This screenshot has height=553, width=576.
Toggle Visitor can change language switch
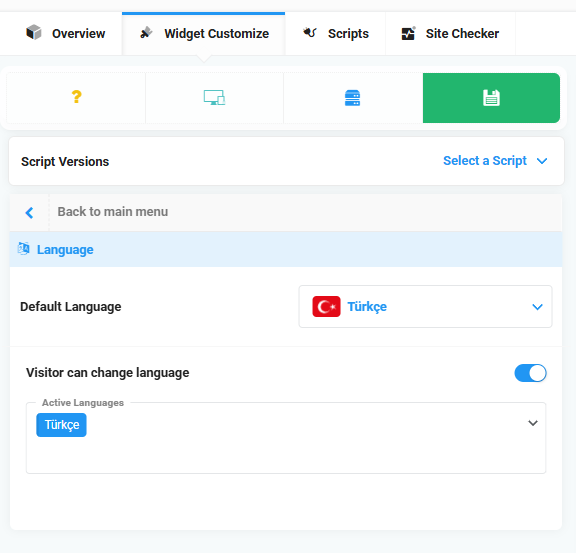(530, 373)
